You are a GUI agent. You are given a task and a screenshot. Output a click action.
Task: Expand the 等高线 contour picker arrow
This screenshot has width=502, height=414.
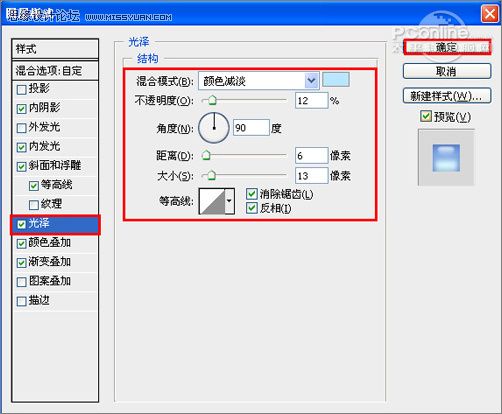coord(229,201)
